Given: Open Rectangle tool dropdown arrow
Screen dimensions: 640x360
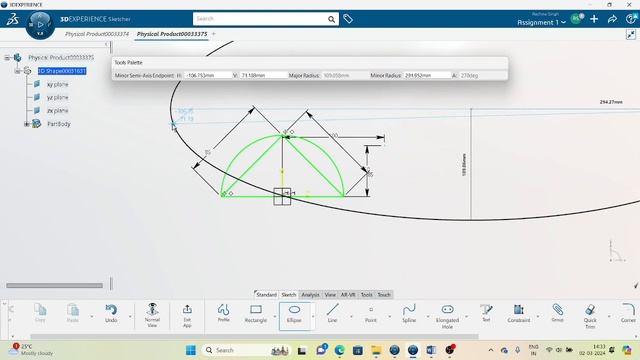Looking at the screenshot, I should pyautogui.click(x=275, y=316).
